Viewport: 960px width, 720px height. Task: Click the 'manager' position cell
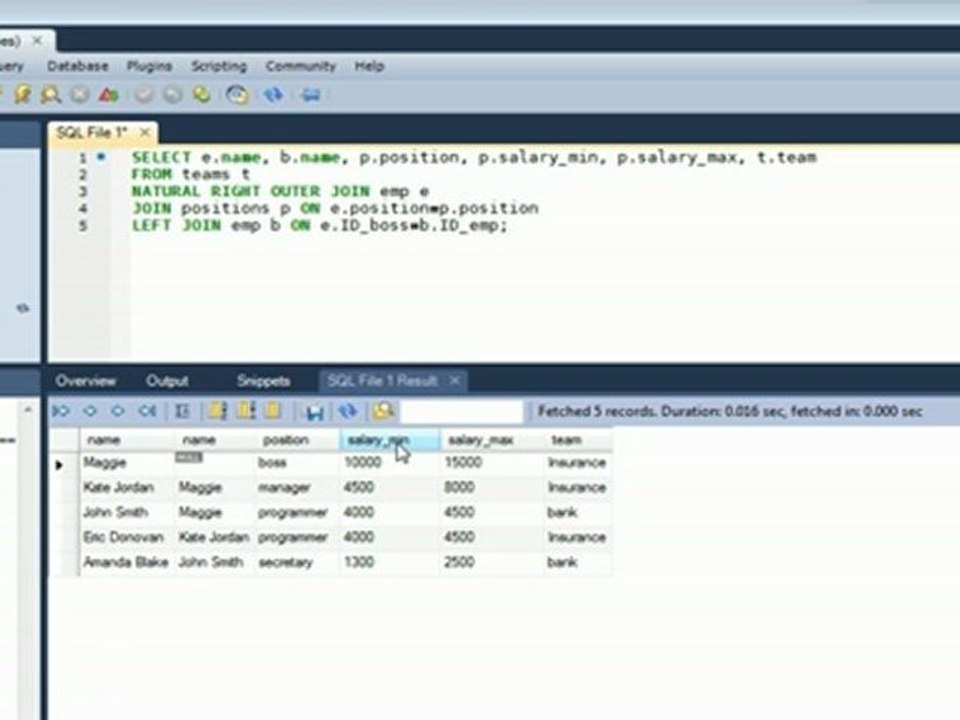(x=298, y=488)
